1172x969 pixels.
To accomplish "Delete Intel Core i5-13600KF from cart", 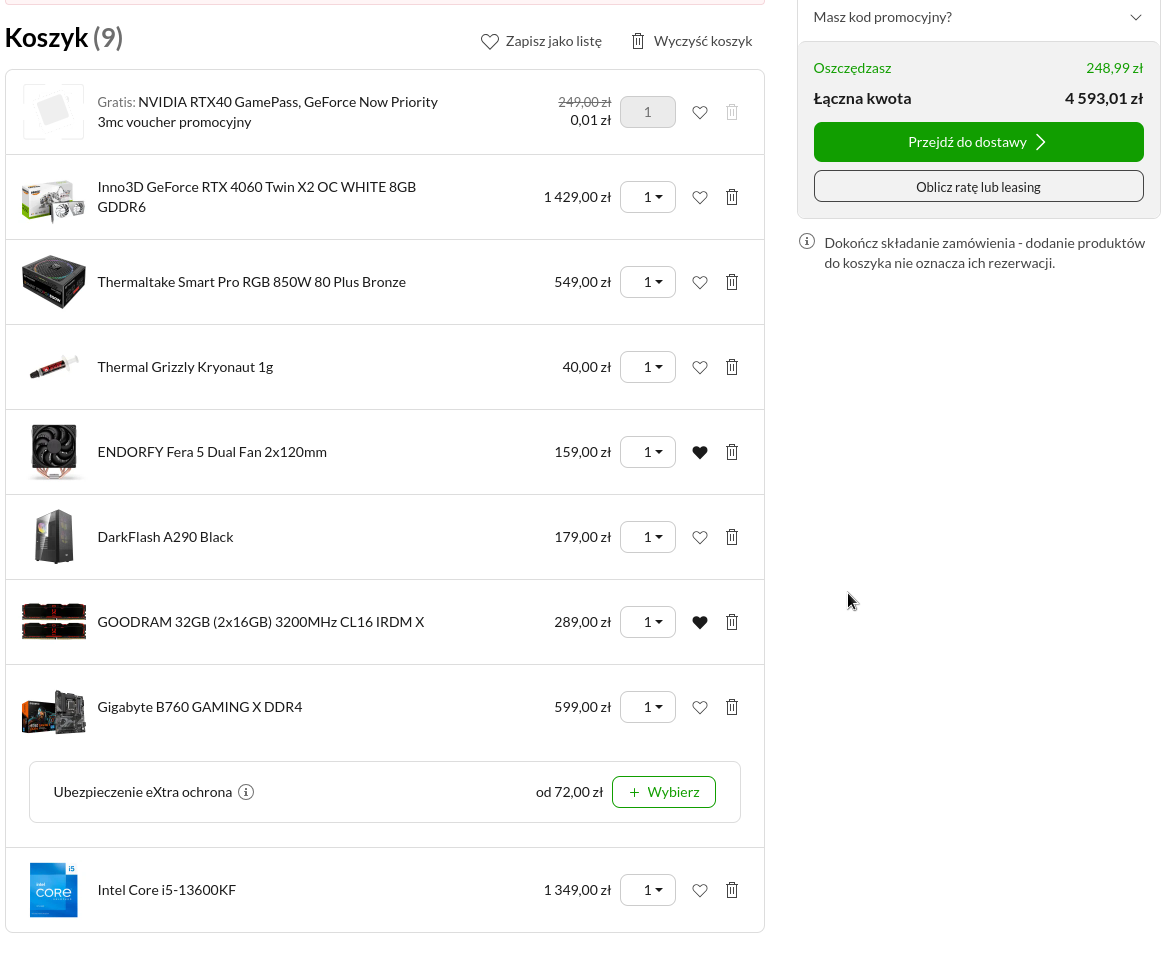I will pyautogui.click(x=732, y=890).
